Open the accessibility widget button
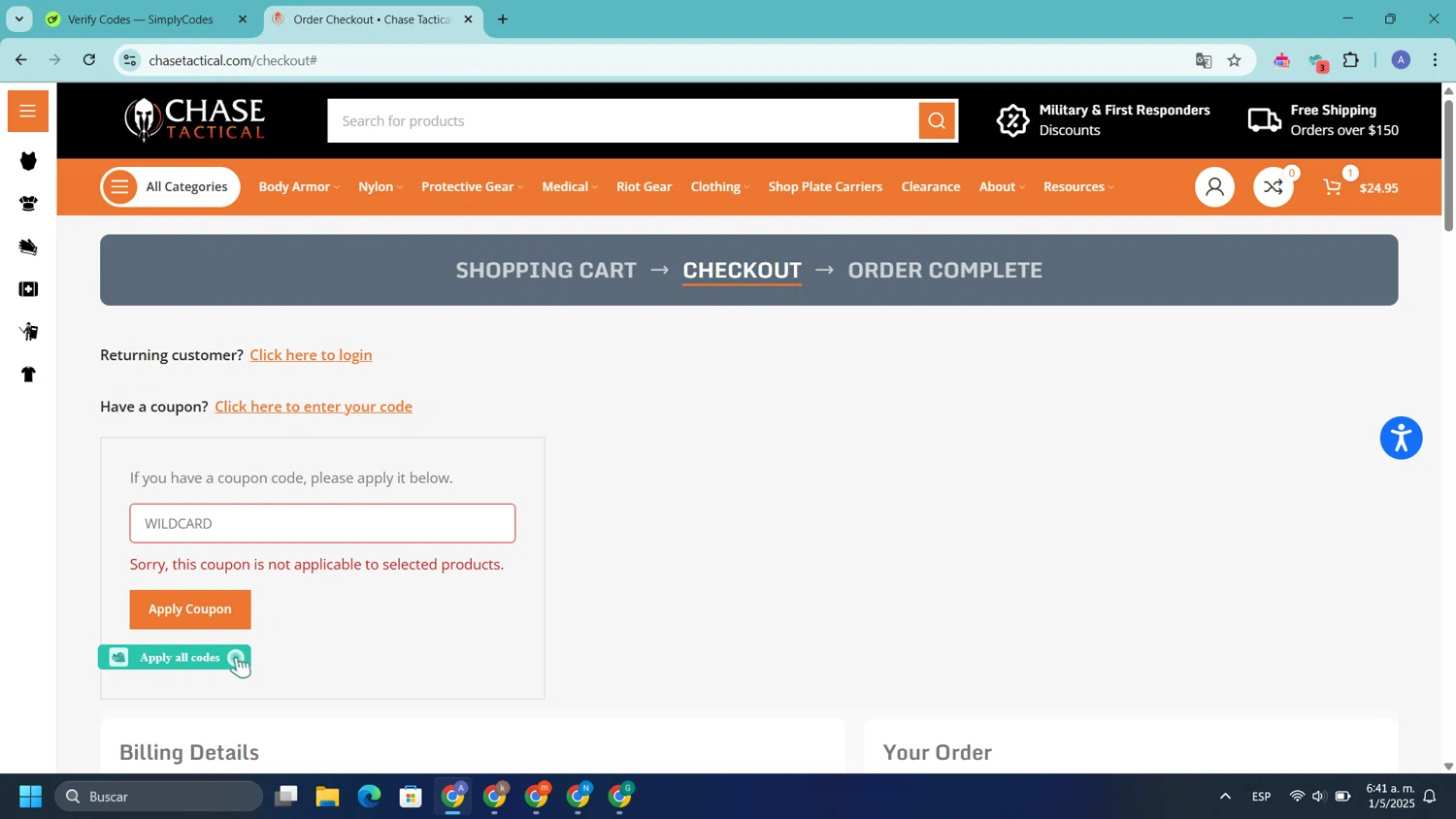The image size is (1456, 819). (x=1401, y=439)
